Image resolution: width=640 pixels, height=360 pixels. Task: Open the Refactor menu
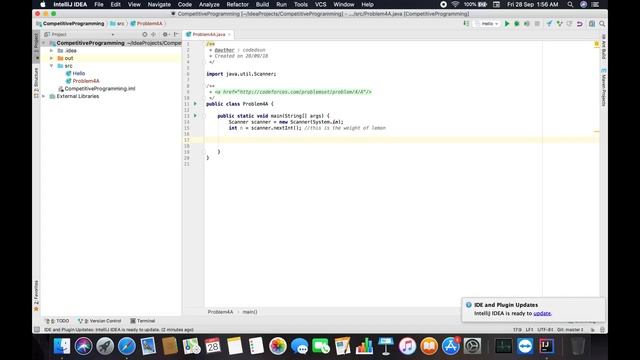click(x=238, y=4)
